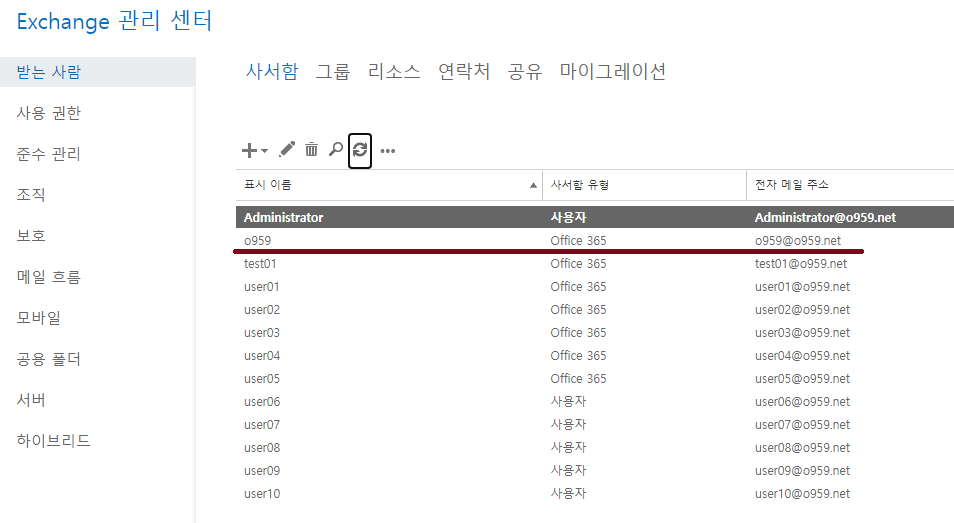This screenshot has height=523, width=954.
Task: Select the user08 mailbox row
Action: [595, 448]
